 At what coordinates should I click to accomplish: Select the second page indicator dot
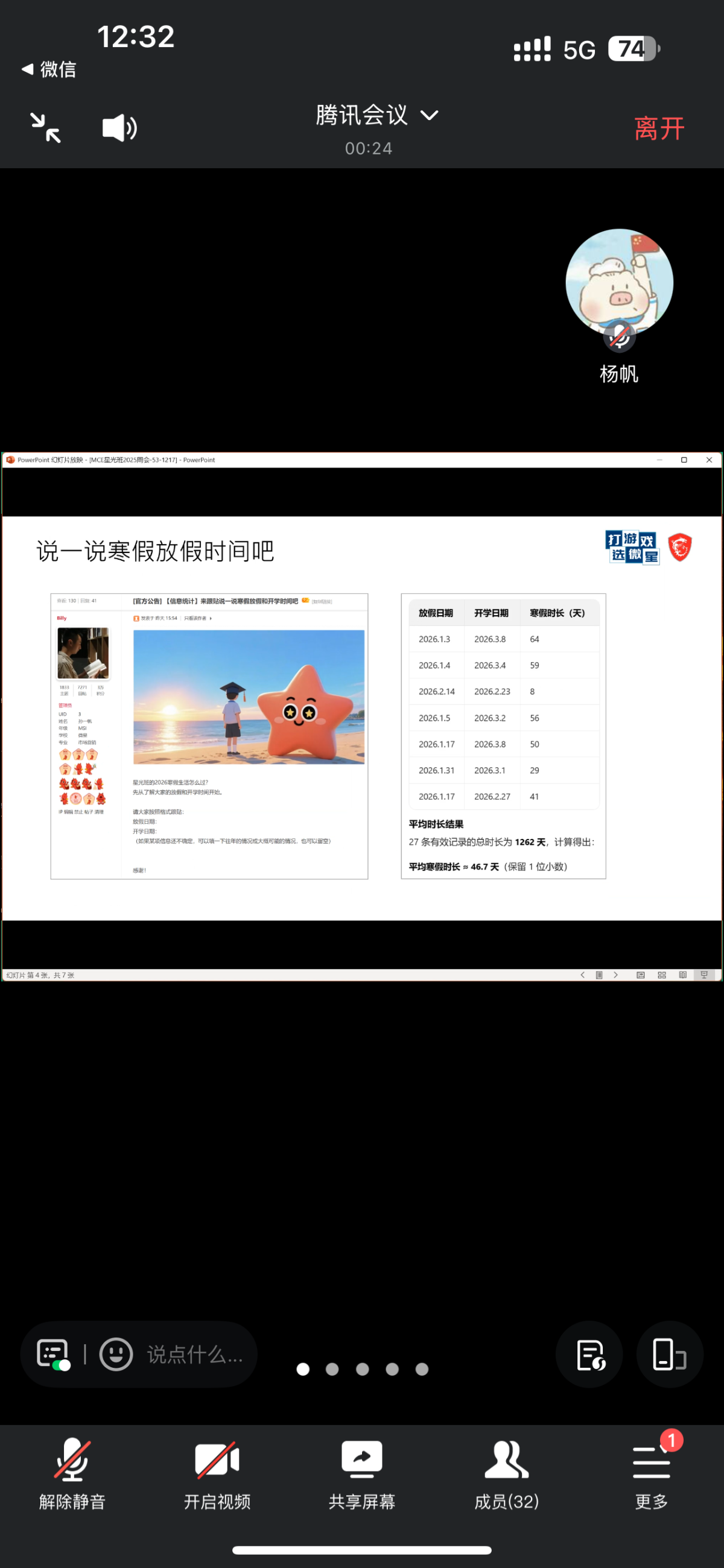point(332,1369)
